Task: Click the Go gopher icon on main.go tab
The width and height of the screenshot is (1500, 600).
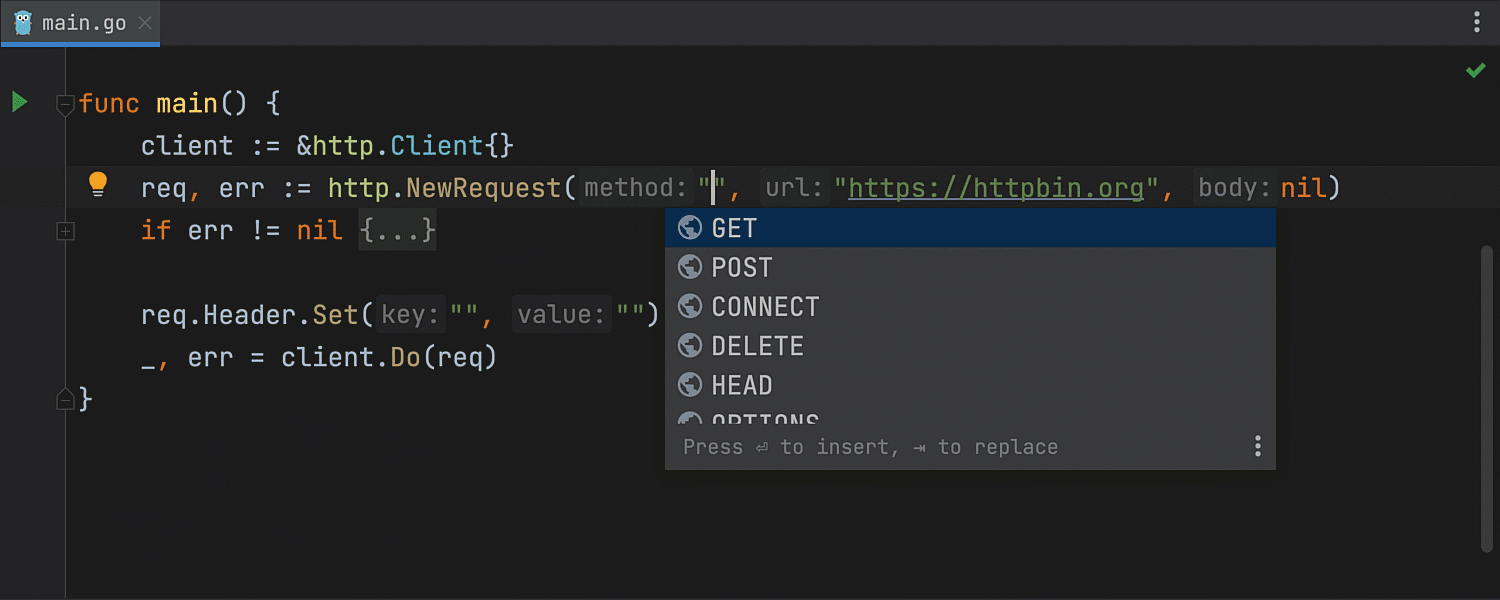Action: [23, 22]
